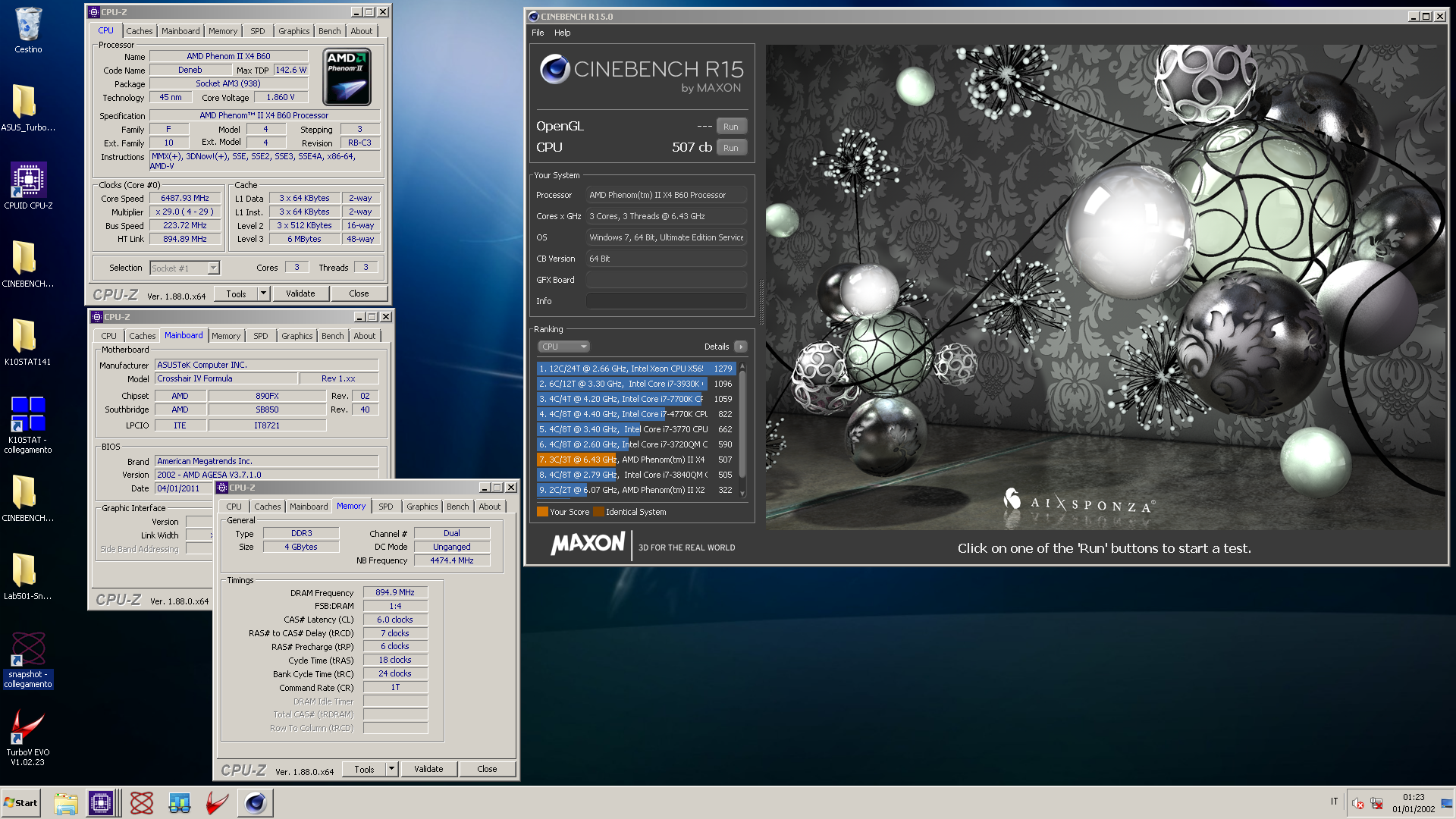Screen dimensions: 1456x819
Task: Click the Start button
Action: 21,803
